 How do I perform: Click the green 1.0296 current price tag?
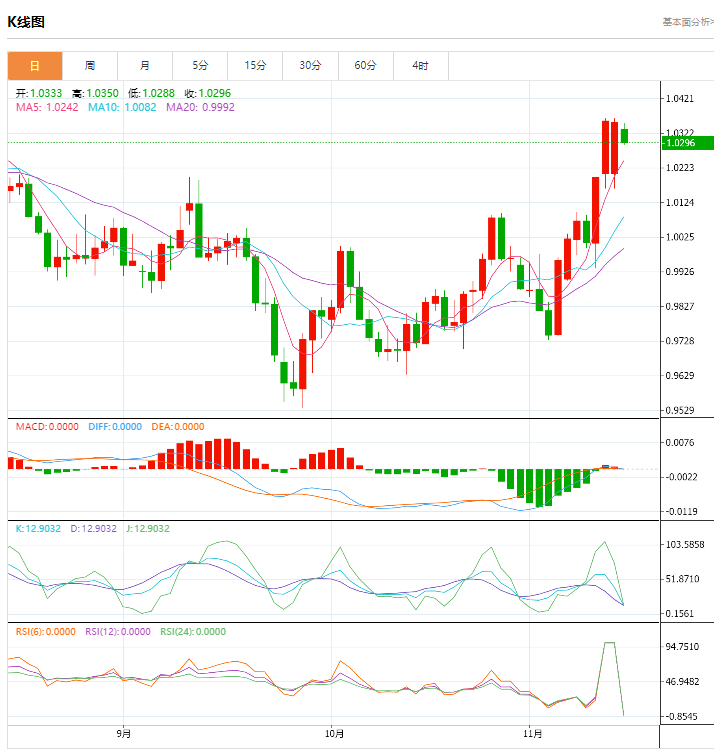(x=688, y=143)
